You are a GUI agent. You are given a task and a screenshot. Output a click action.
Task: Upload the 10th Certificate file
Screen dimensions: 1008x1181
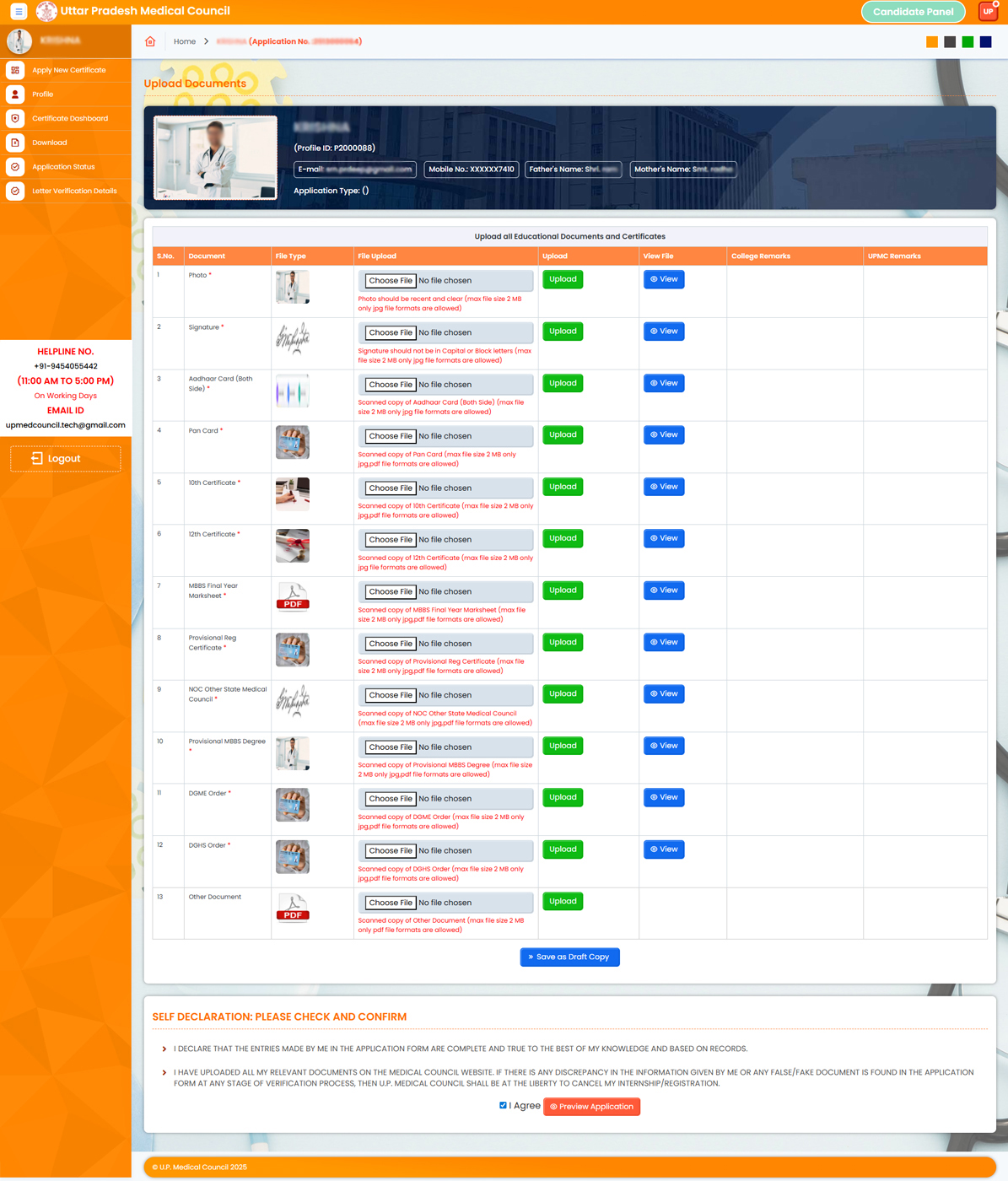pyautogui.click(x=563, y=487)
